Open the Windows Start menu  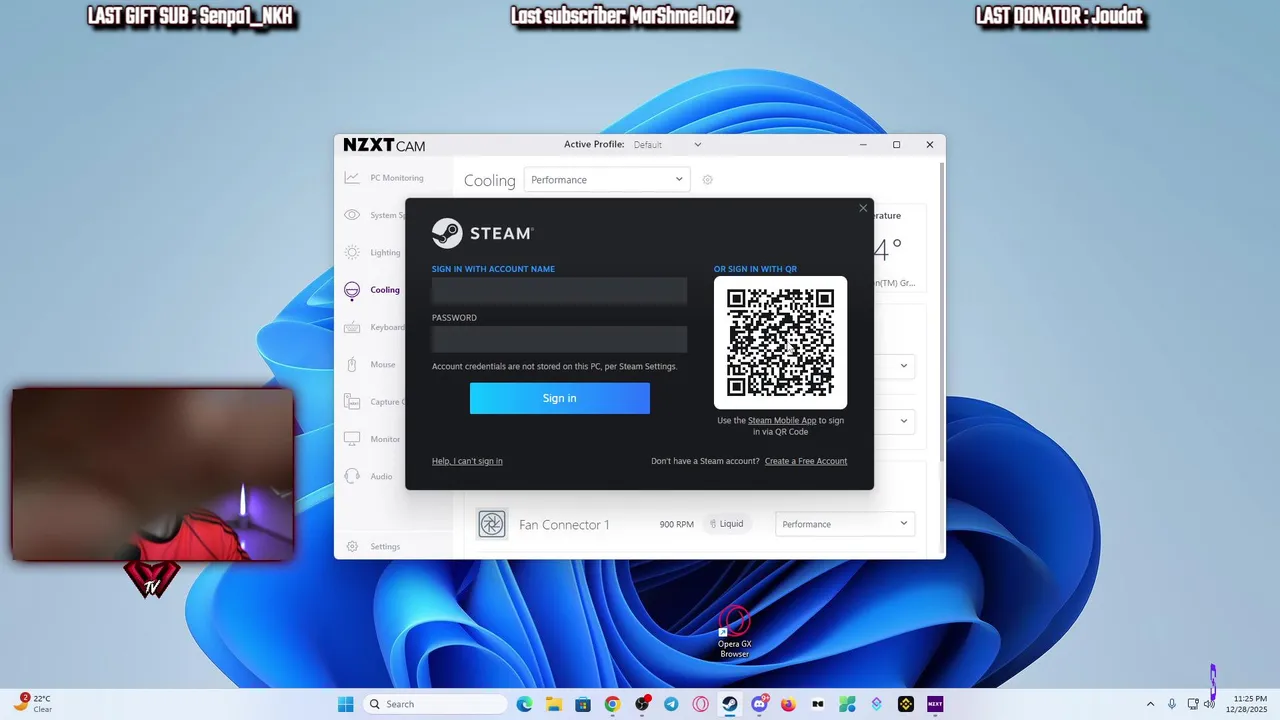pos(345,704)
